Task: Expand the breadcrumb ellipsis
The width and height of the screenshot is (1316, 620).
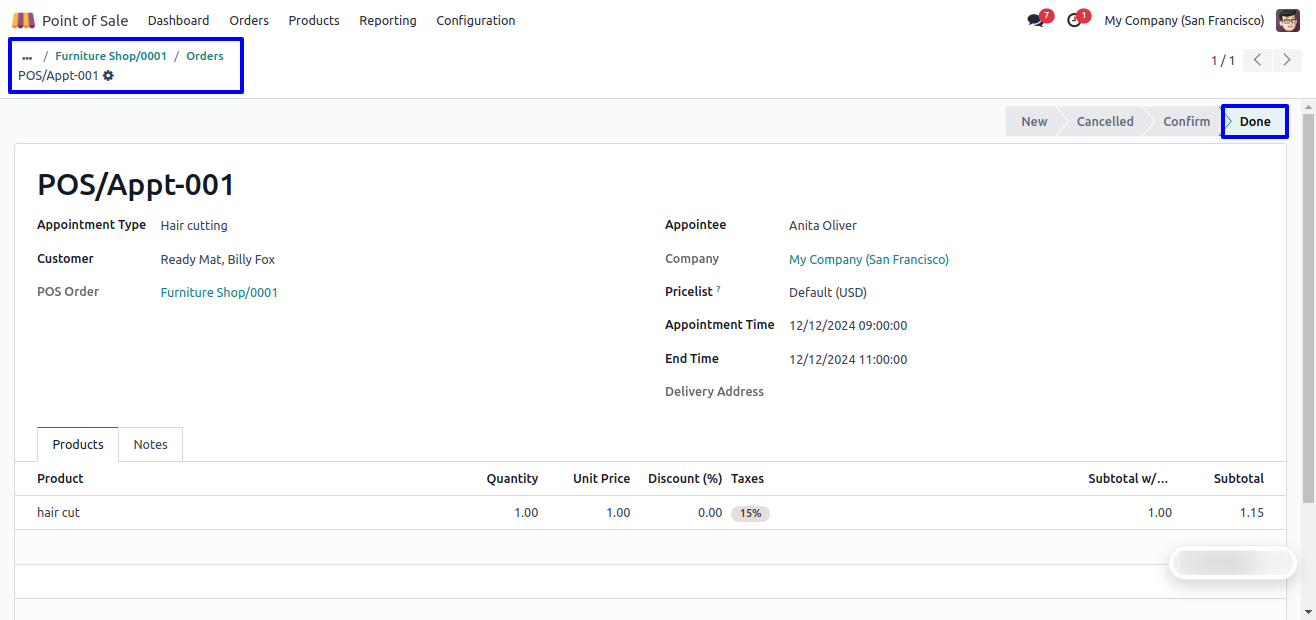Action: coord(27,57)
